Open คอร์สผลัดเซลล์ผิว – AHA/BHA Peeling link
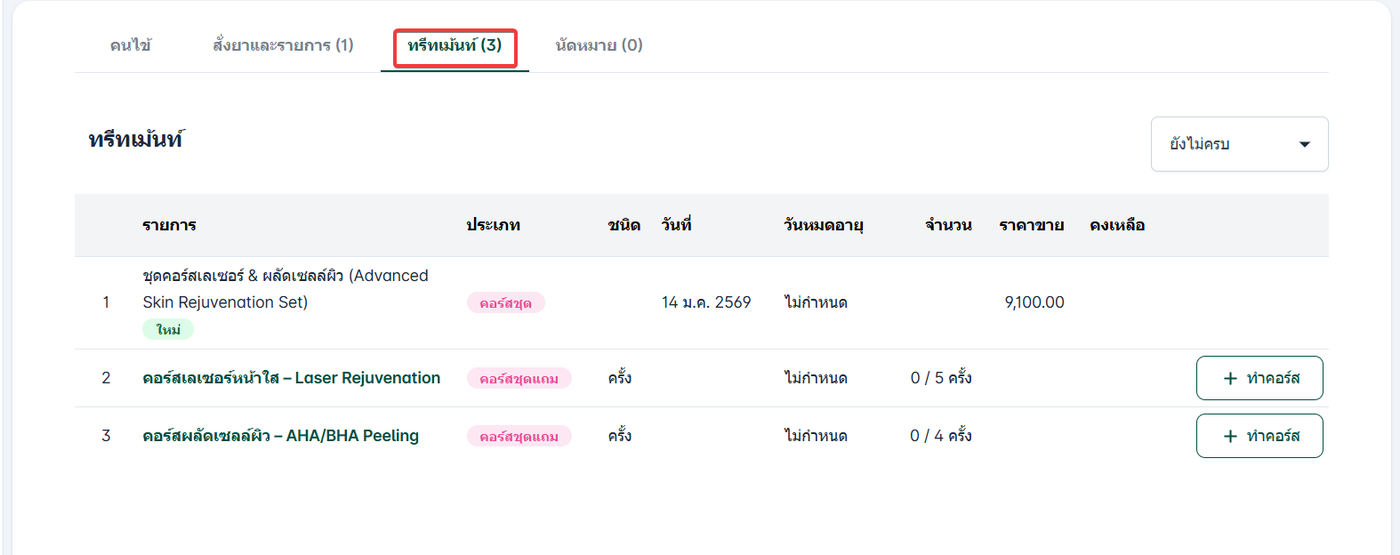 (x=280, y=436)
